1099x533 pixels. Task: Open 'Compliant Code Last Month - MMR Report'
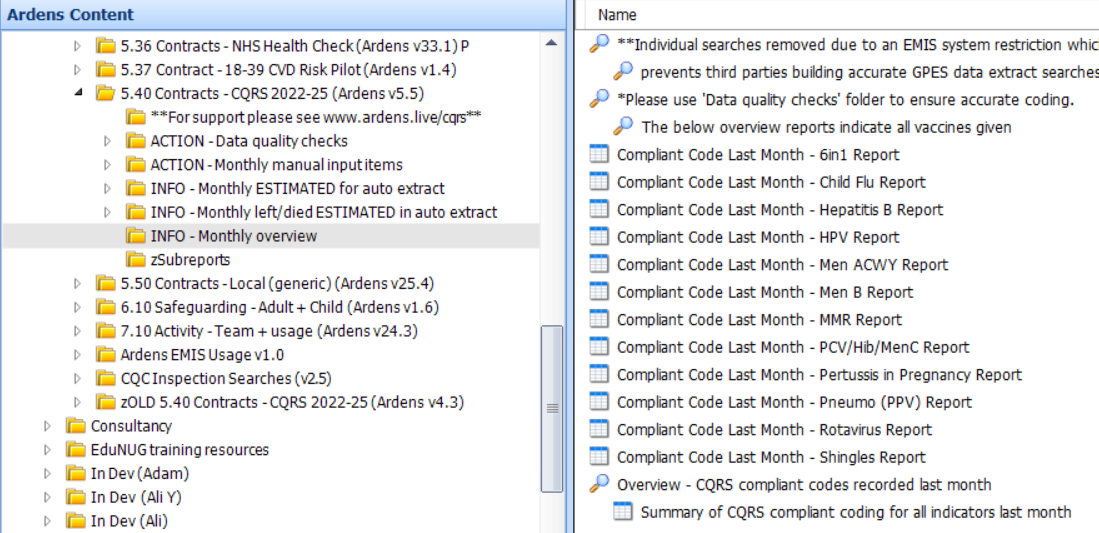click(760, 319)
